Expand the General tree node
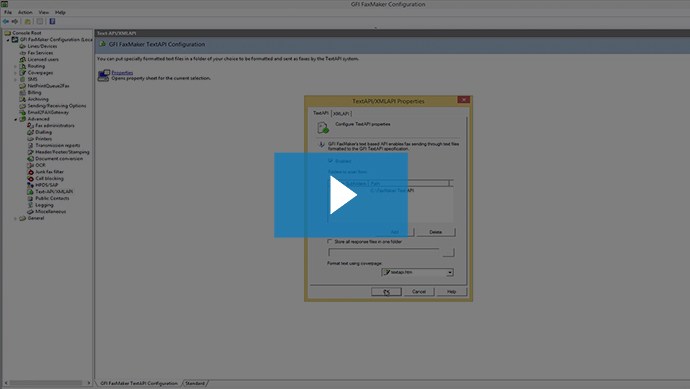690x389 pixels. [x=15, y=218]
